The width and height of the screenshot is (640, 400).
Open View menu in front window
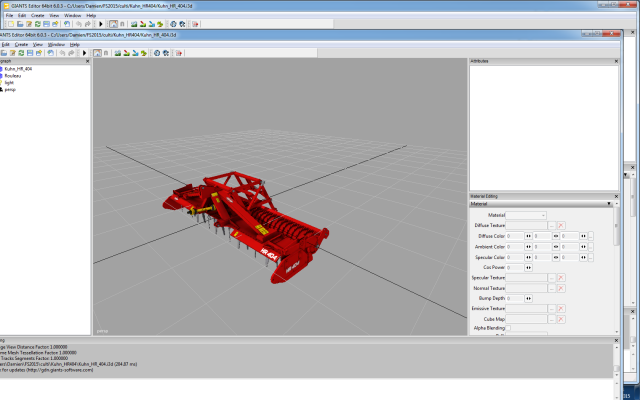(x=38, y=44)
